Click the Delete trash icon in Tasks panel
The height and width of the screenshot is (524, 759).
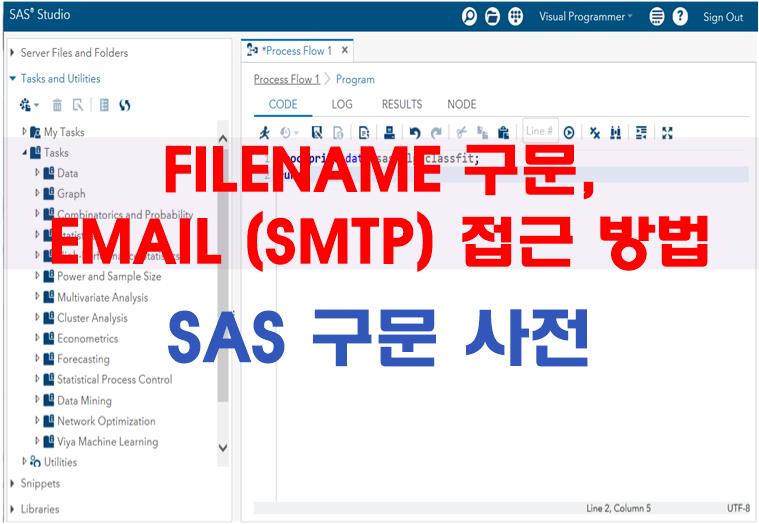57,105
